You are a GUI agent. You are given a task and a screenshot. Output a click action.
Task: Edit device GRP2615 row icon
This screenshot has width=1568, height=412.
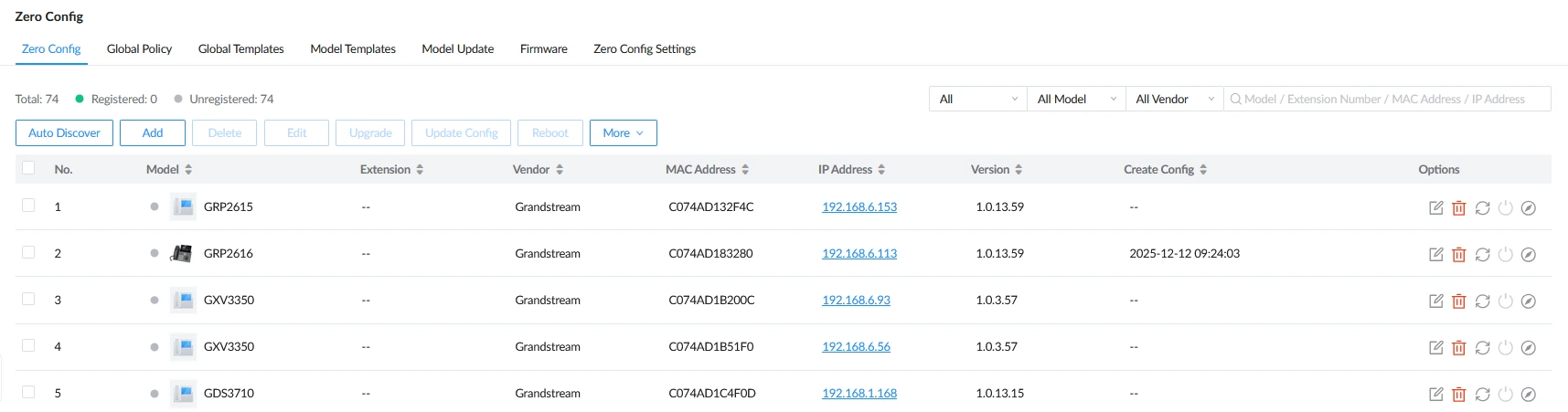click(1435, 208)
